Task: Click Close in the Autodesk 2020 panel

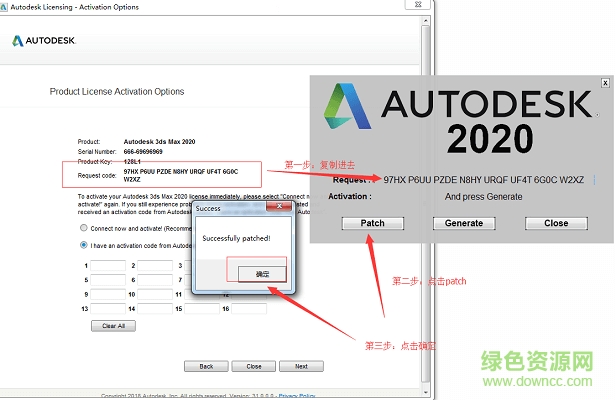Action: tap(555, 223)
